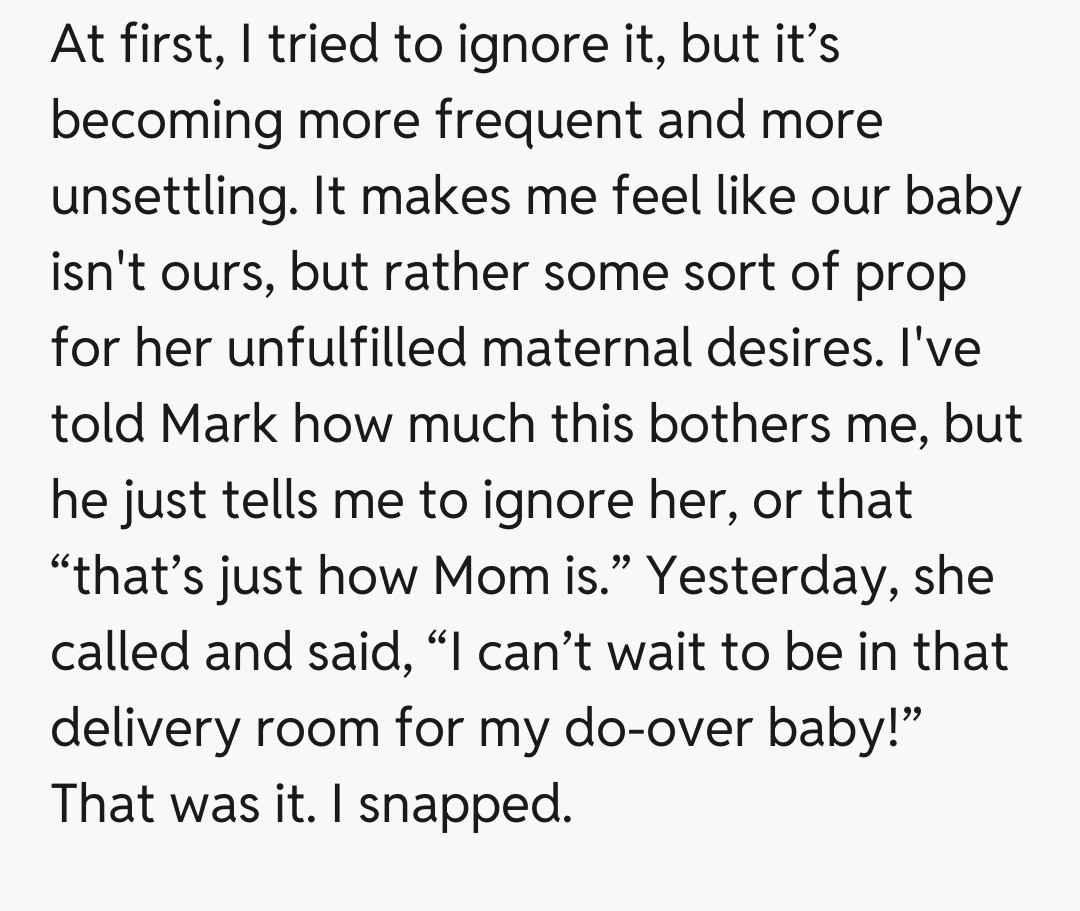Click the word "snapped" in the last line
Image resolution: width=1080 pixels, height=911 pixels.
tap(459, 804)
